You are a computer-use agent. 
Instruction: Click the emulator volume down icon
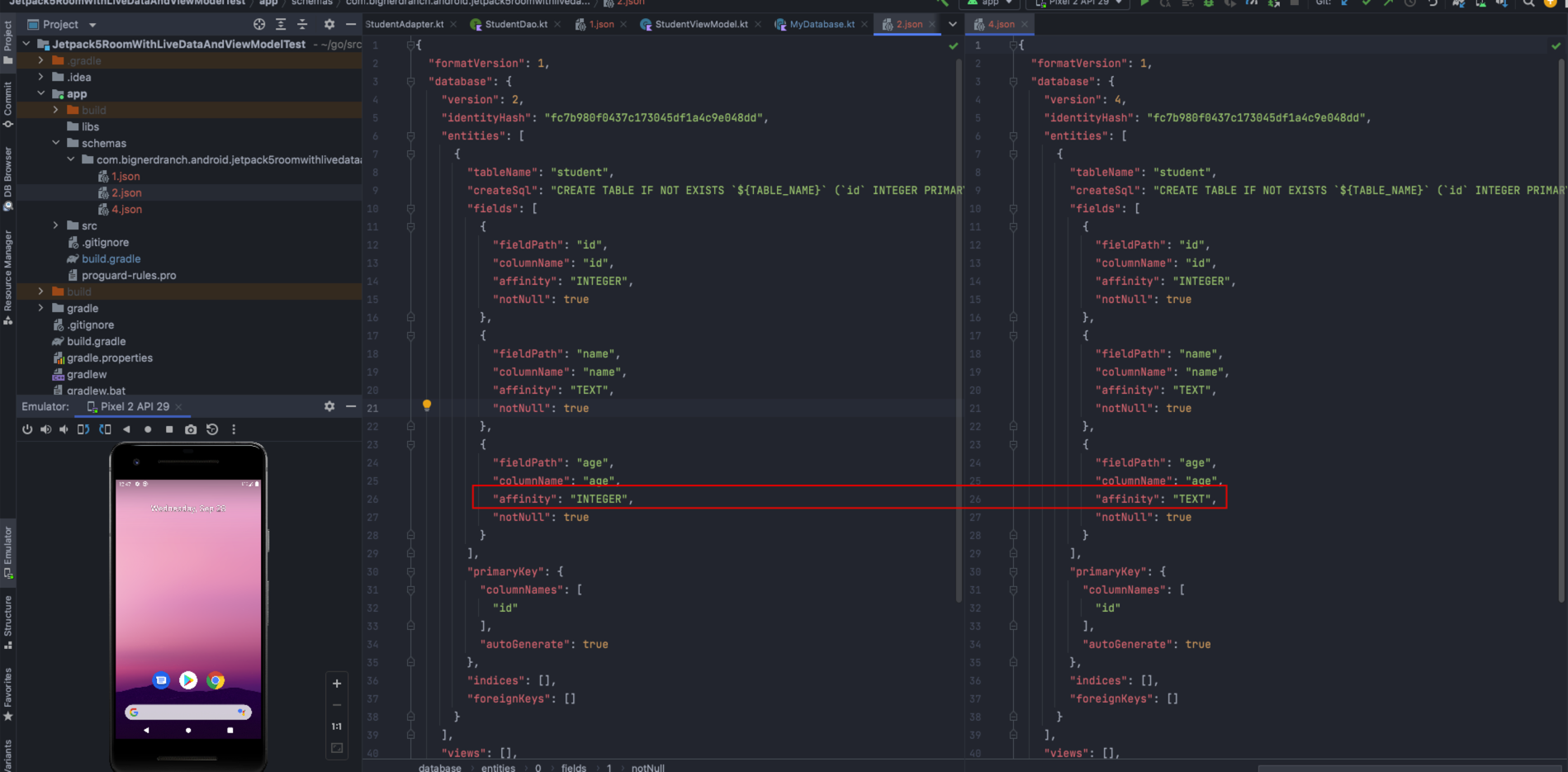[x=64, y=429]
